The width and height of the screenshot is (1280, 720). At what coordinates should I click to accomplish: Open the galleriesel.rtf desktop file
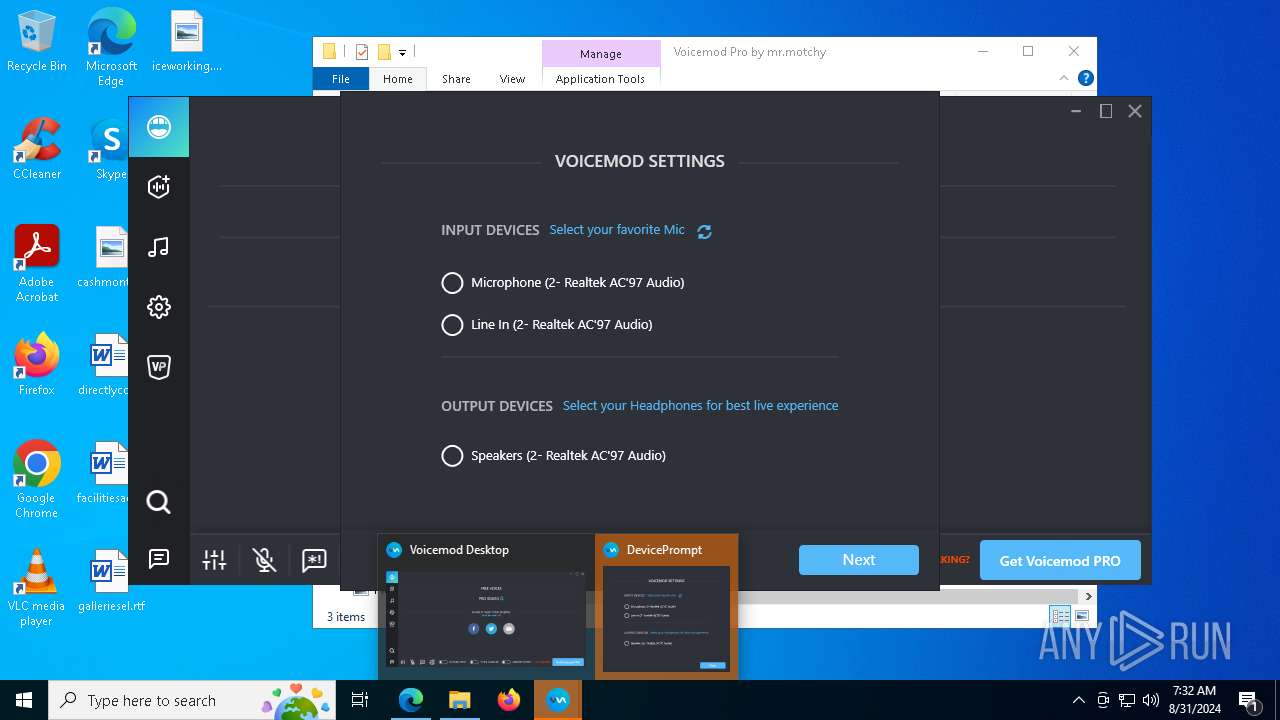(110, 580)
